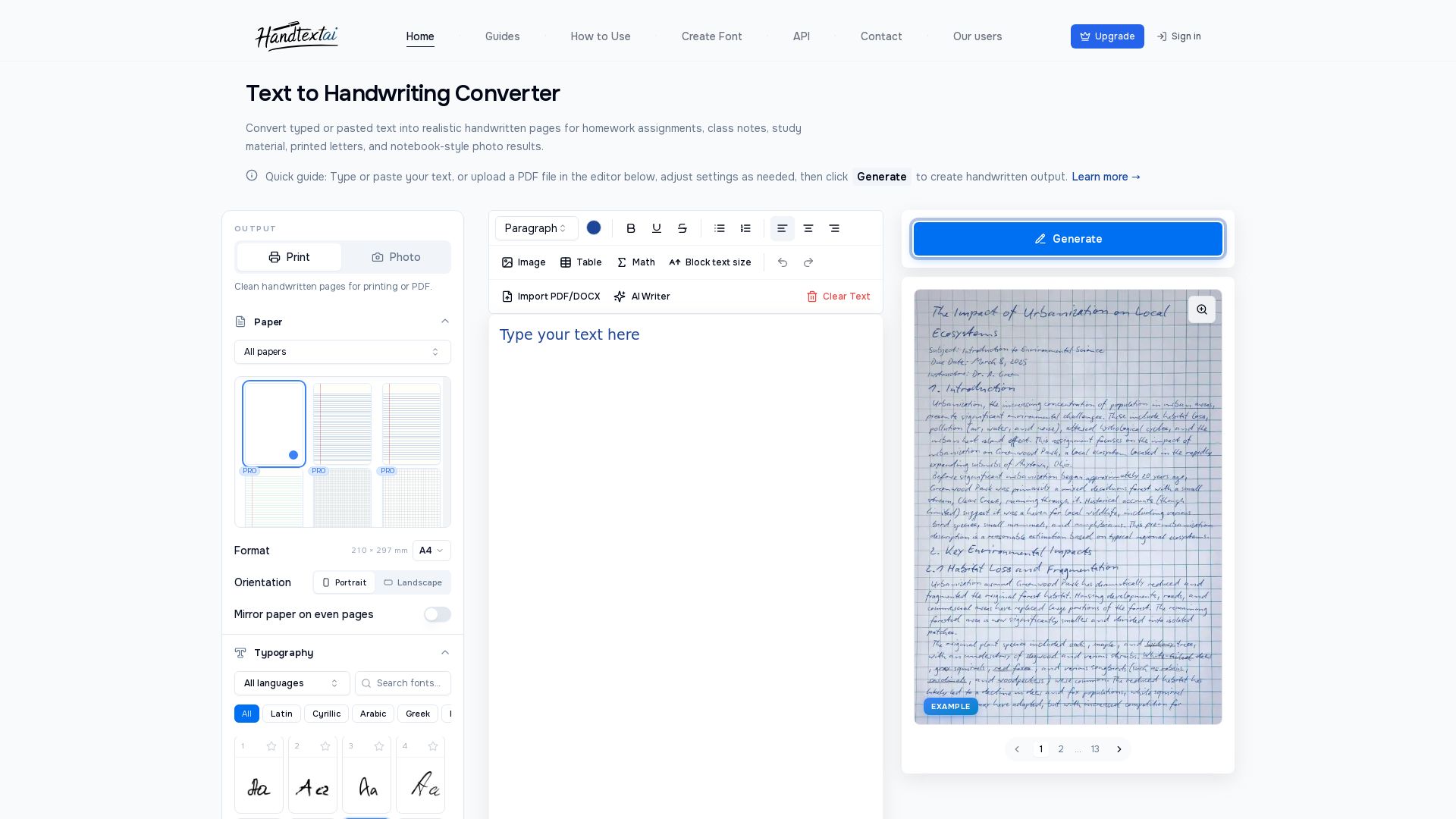Undo the last edit
The image size is (1456, 819).
tap(783, 262)
